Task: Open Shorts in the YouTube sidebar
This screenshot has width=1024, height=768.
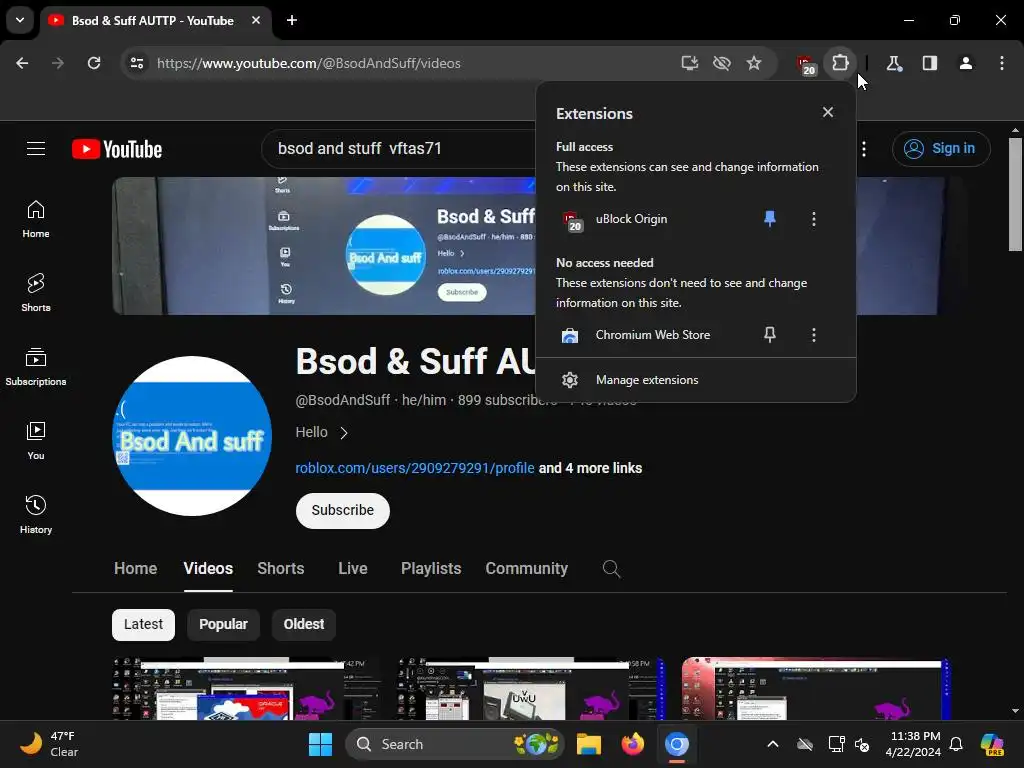Action: click(36, 293)
